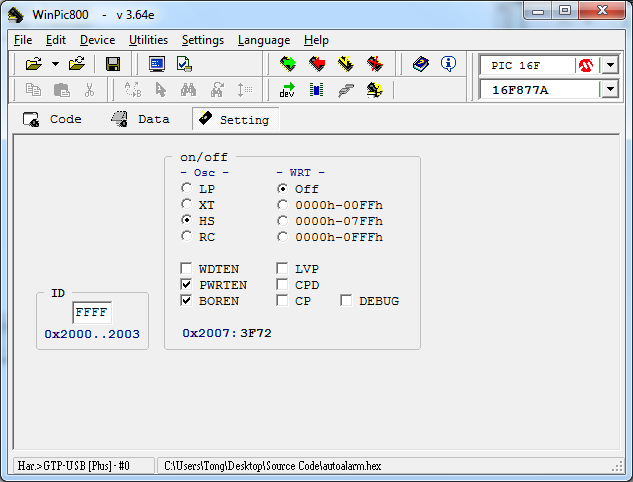The image size is (633, 482).
Task: Uncheck the BOREN checkbox
Action: pos(186,301)
